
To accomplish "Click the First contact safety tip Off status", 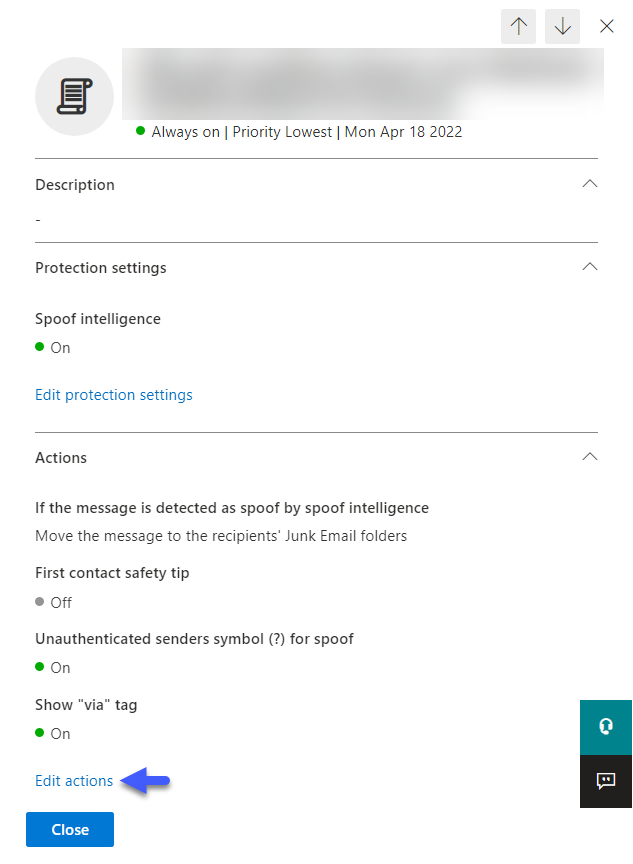I will pos(53,602).
